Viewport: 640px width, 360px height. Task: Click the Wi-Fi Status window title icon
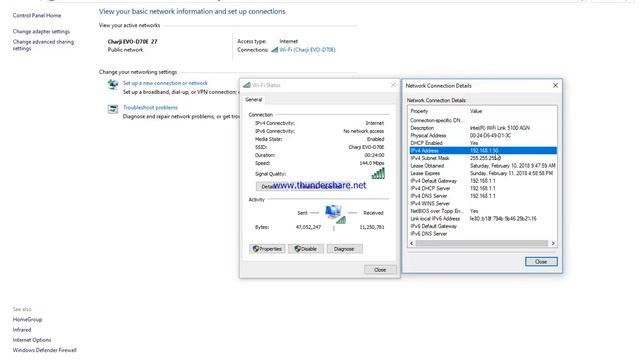[x=247, y=85]
